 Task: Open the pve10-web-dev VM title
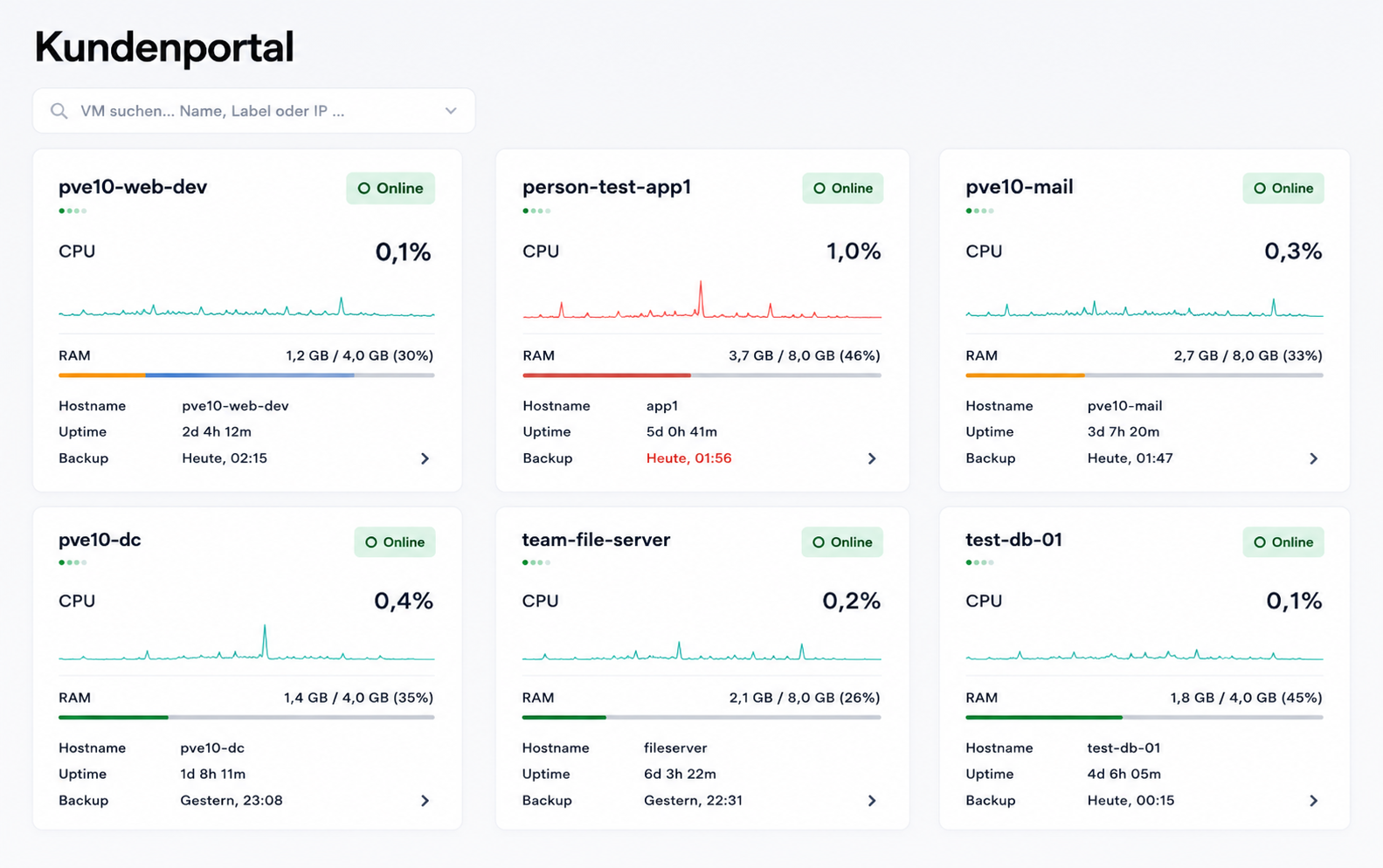pos(133,187)
